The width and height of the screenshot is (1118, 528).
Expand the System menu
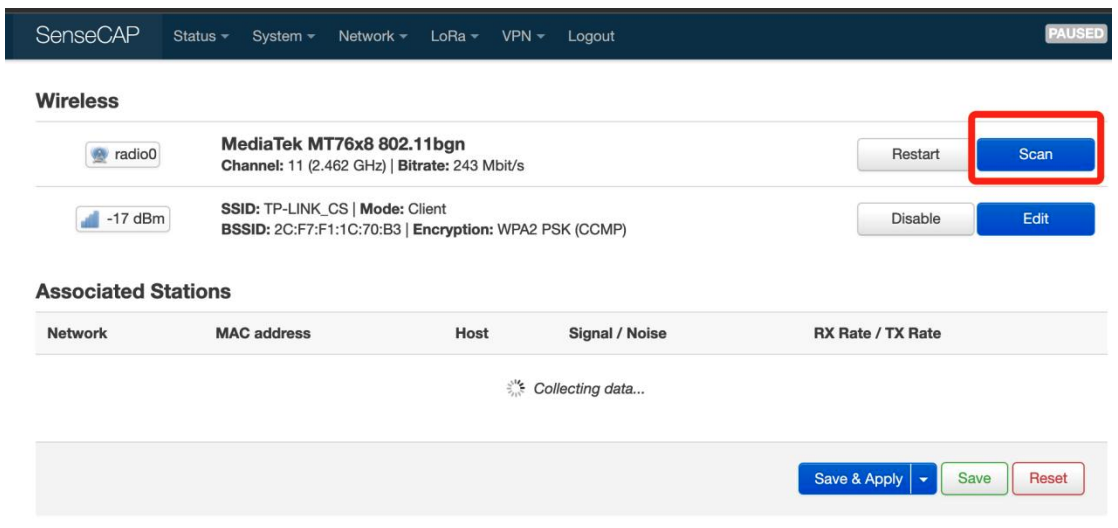pyautogui.click(x=284, y=36)
